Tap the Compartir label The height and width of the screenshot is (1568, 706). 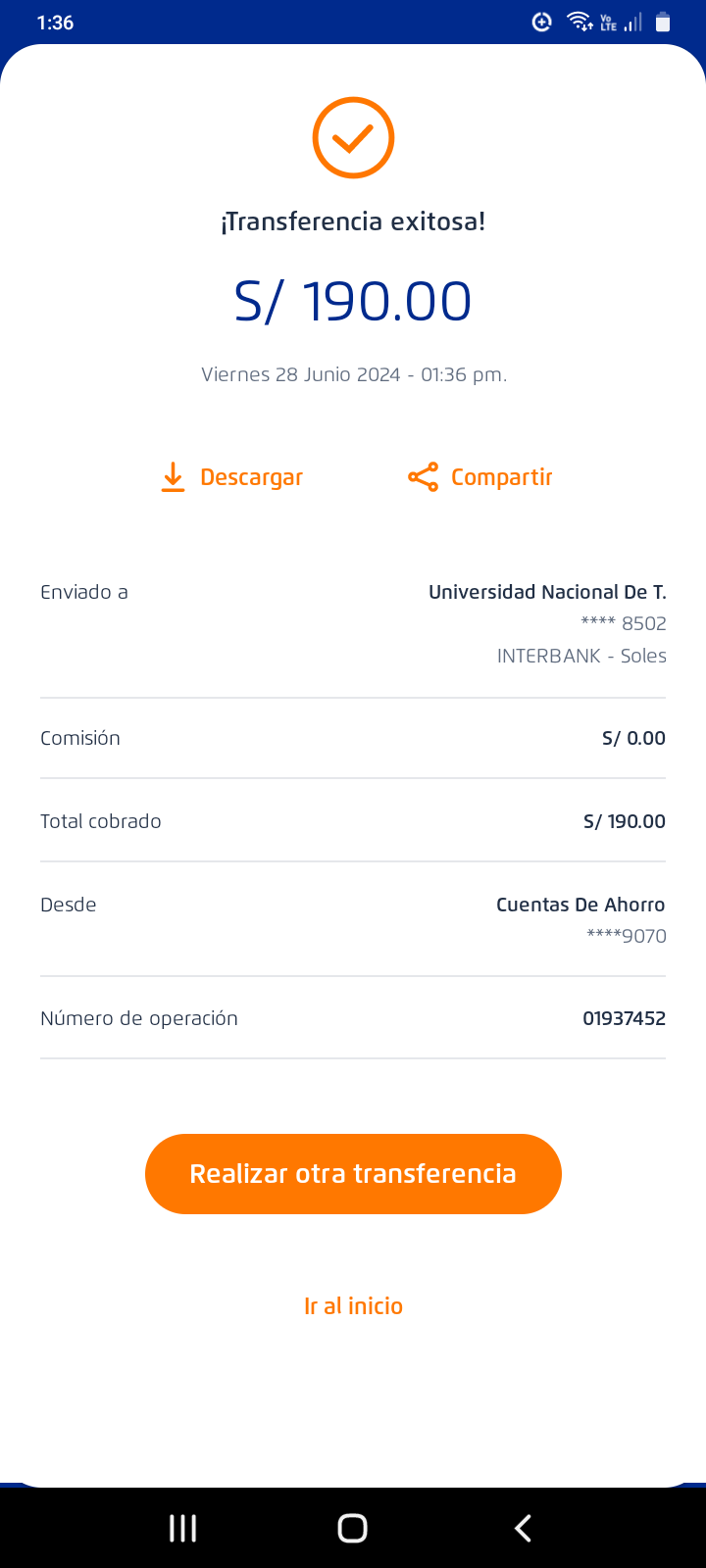(501, 477)
